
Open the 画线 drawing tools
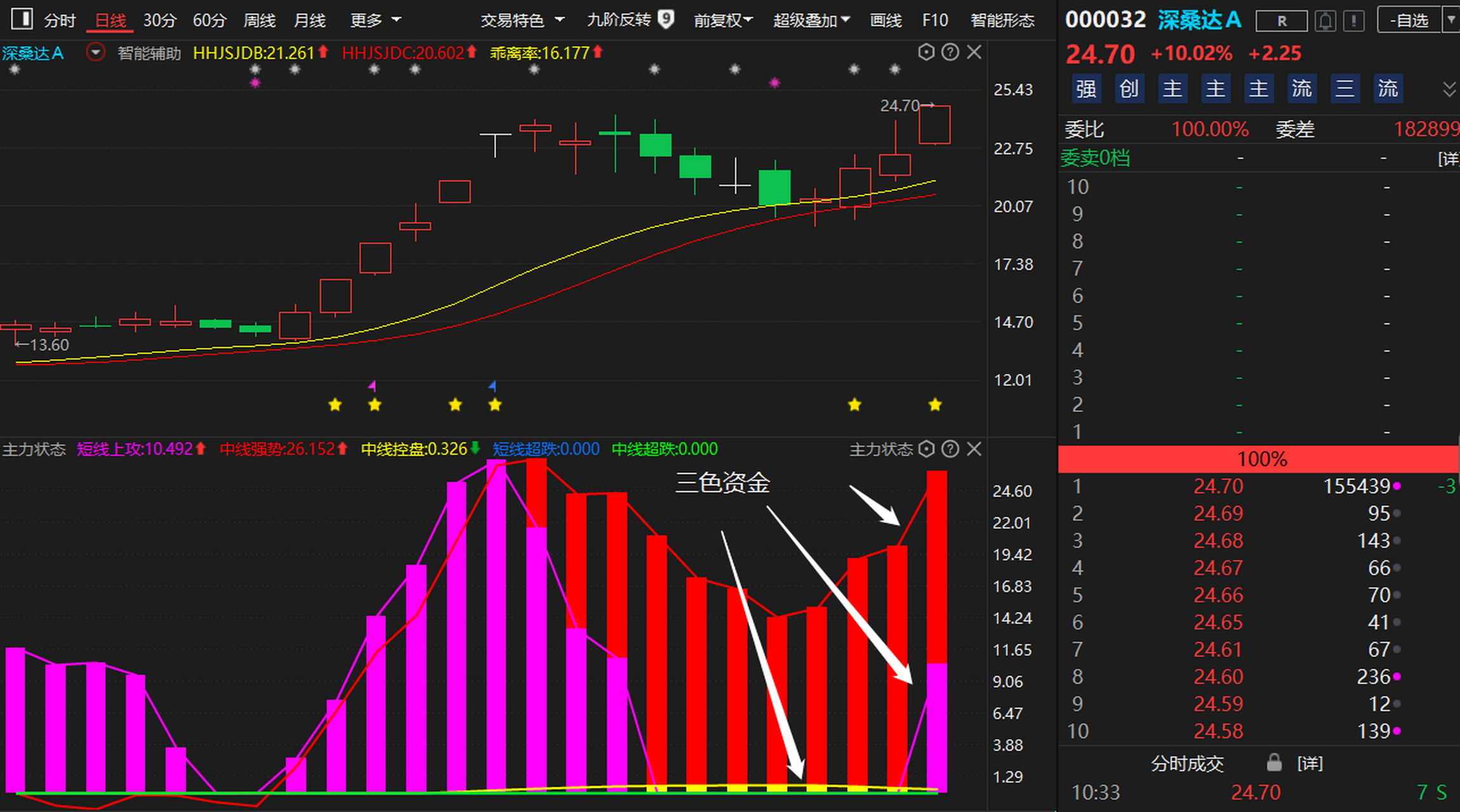[x=886, y=20]
